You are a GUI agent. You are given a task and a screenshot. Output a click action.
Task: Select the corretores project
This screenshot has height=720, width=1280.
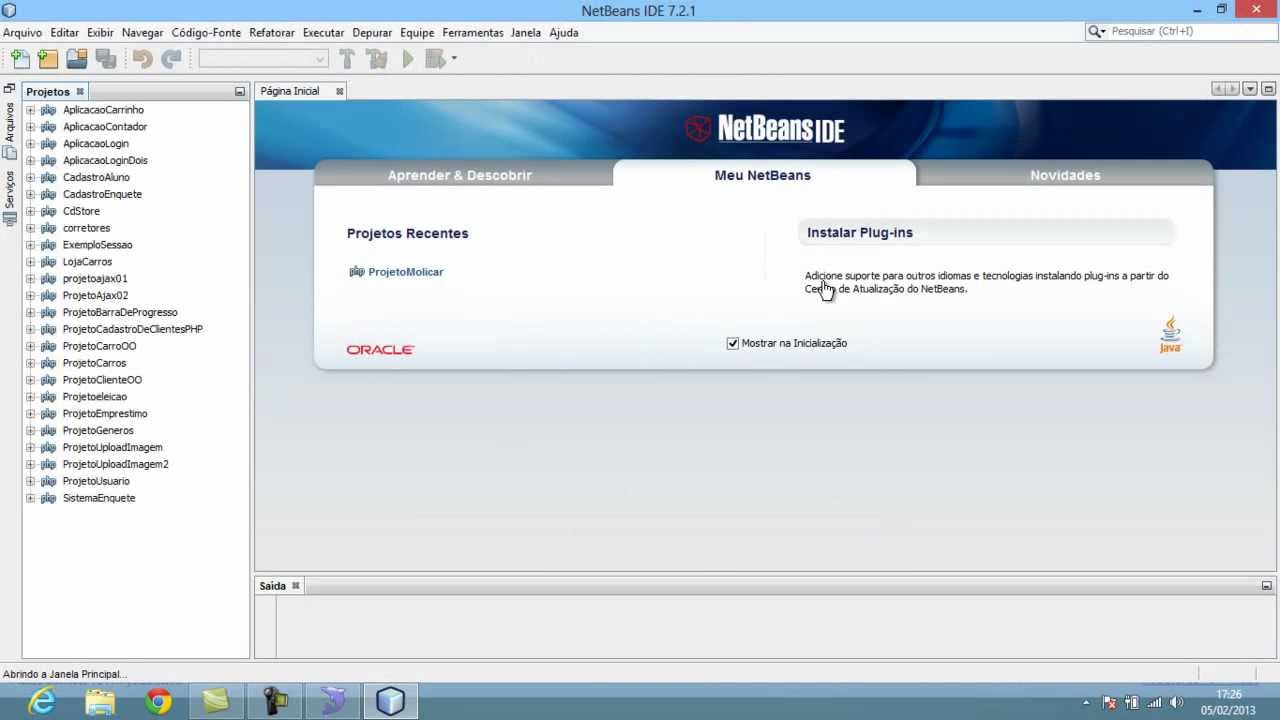point(86,228)
